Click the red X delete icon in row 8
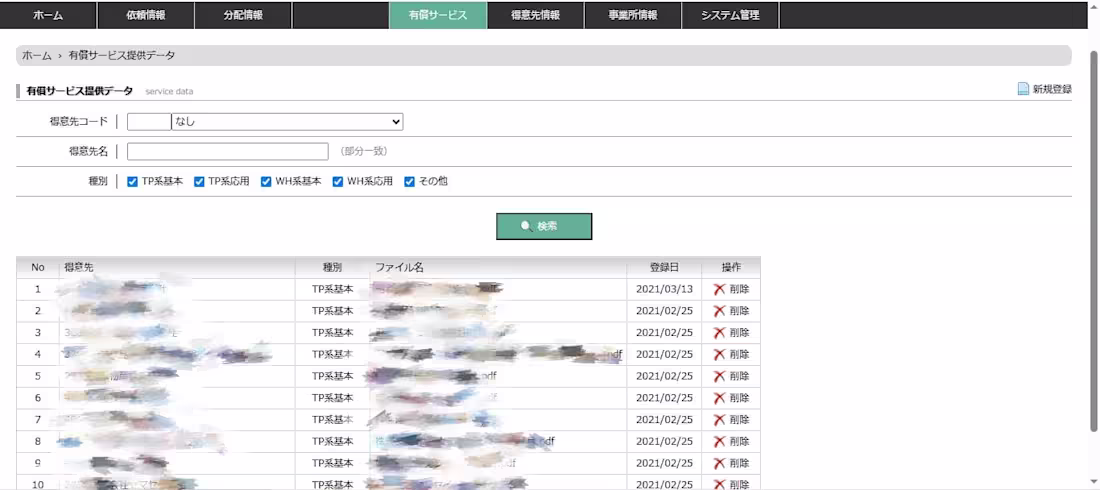1100x490 pixels. (719, 442)
